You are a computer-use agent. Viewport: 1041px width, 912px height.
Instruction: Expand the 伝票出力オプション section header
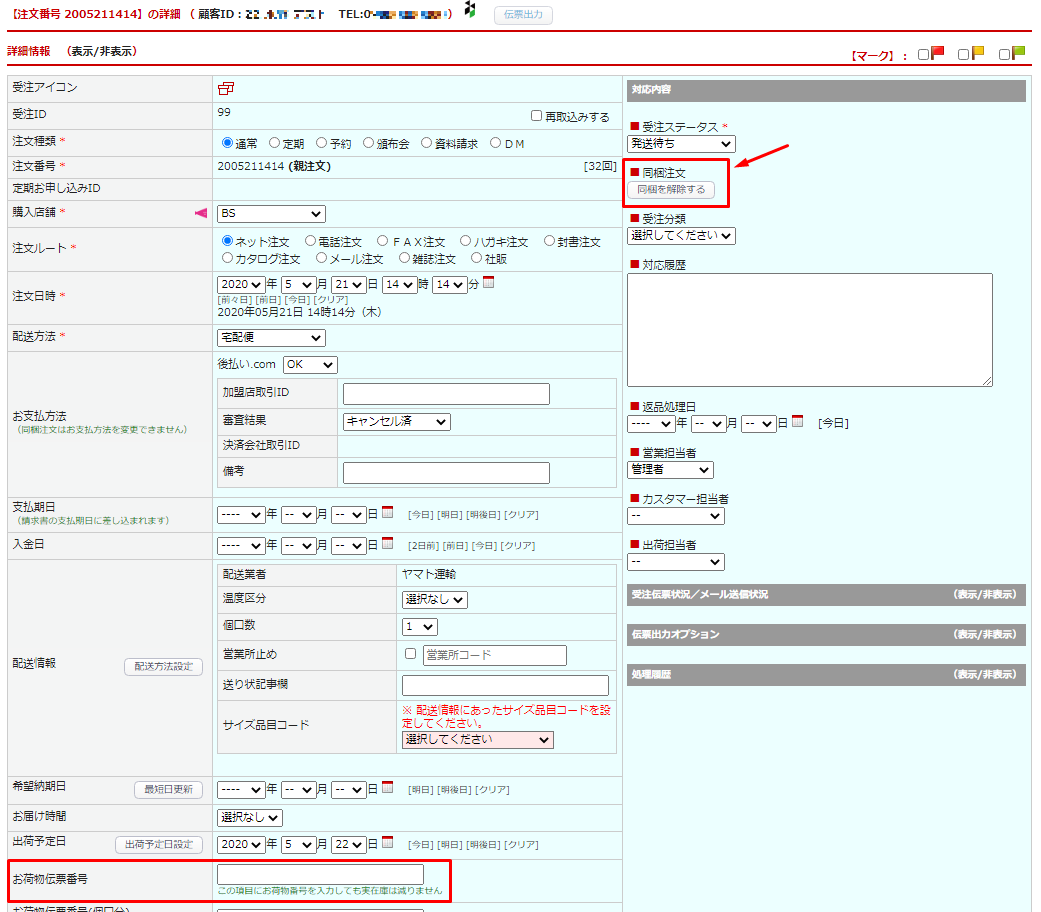click(985, 634)
